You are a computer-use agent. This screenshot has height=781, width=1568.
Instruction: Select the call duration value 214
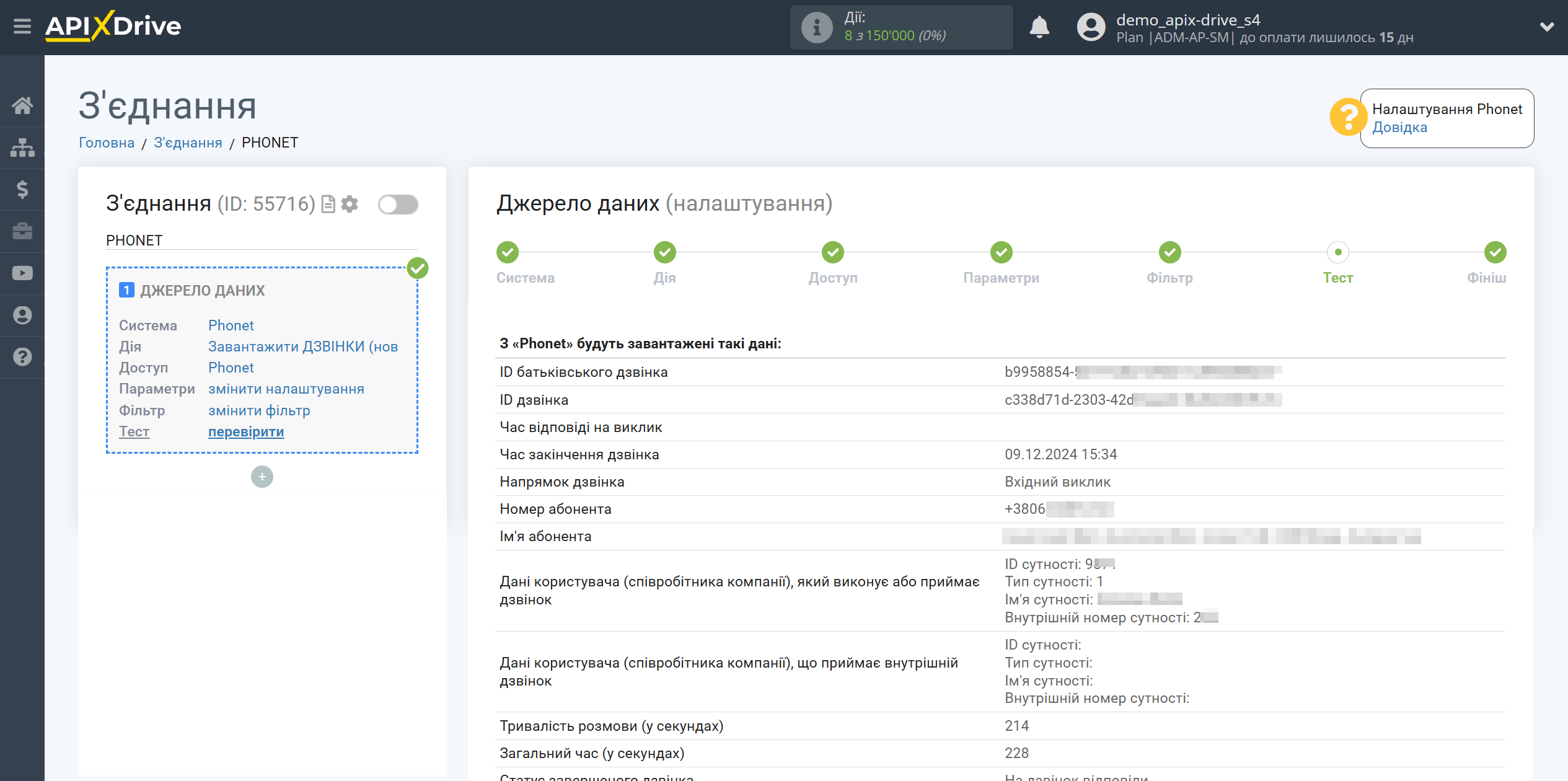tap(1016, 726)
